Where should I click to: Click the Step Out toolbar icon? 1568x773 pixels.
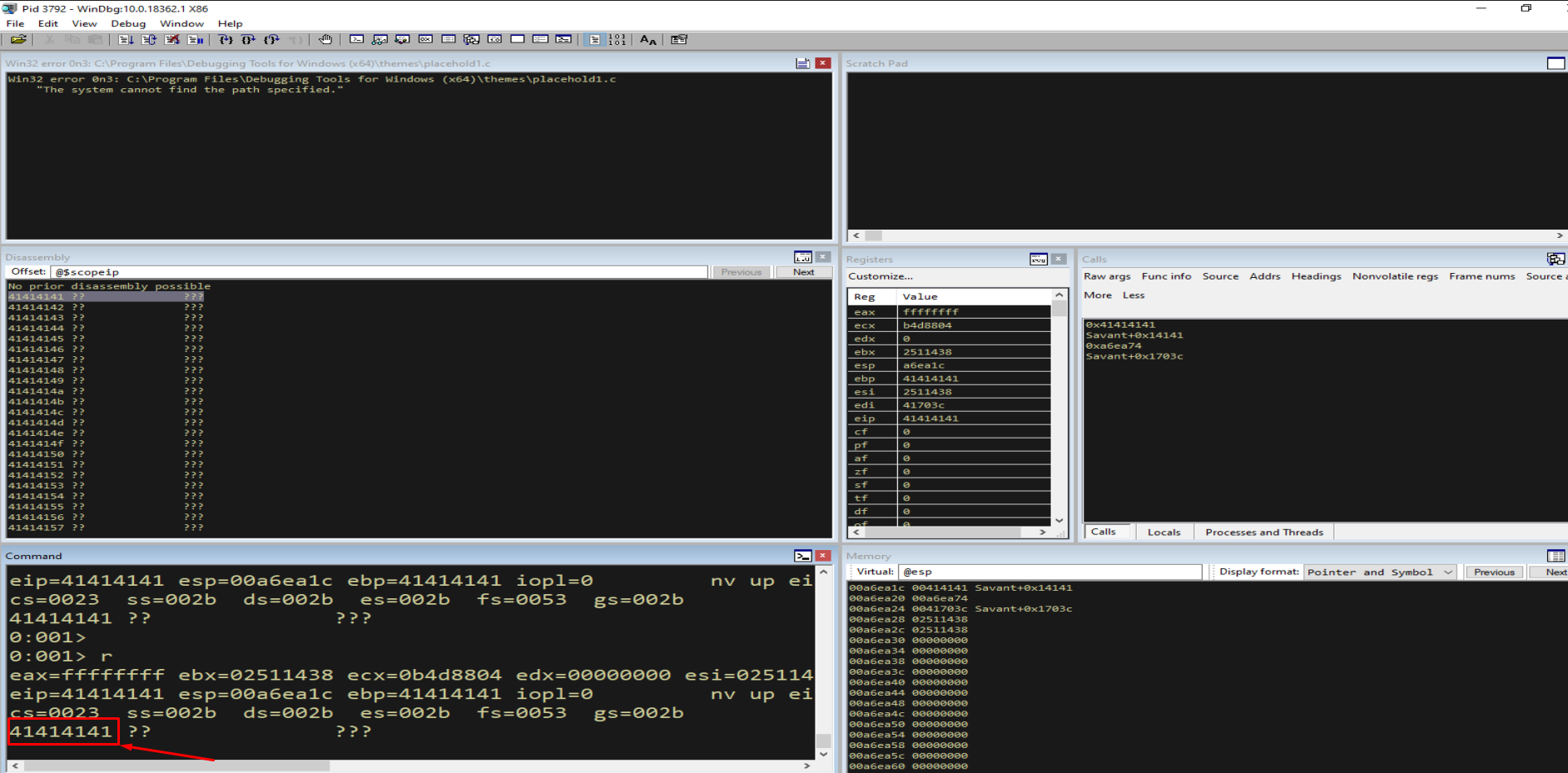271,39
